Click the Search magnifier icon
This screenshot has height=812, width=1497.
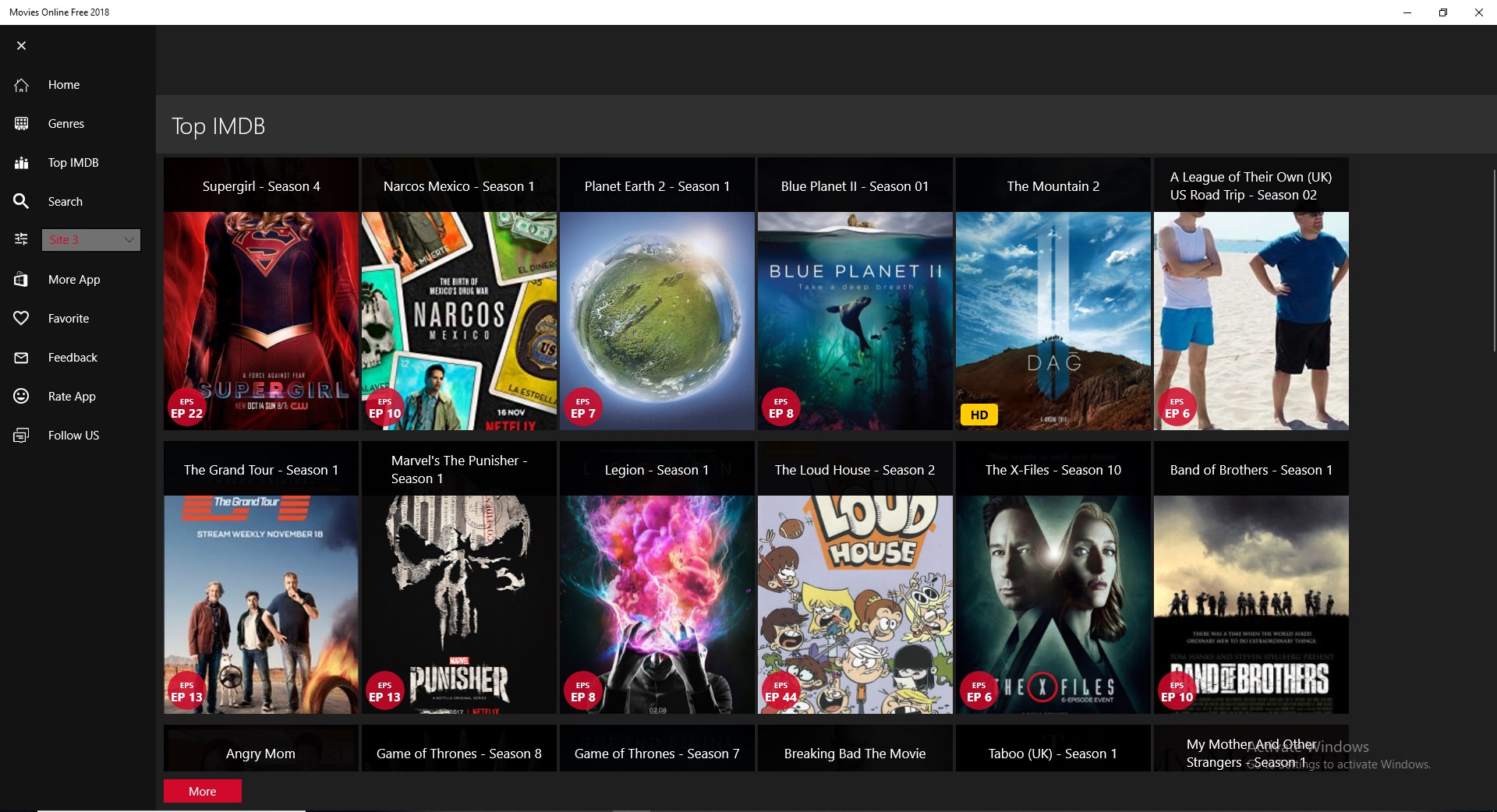click(21, 202)
